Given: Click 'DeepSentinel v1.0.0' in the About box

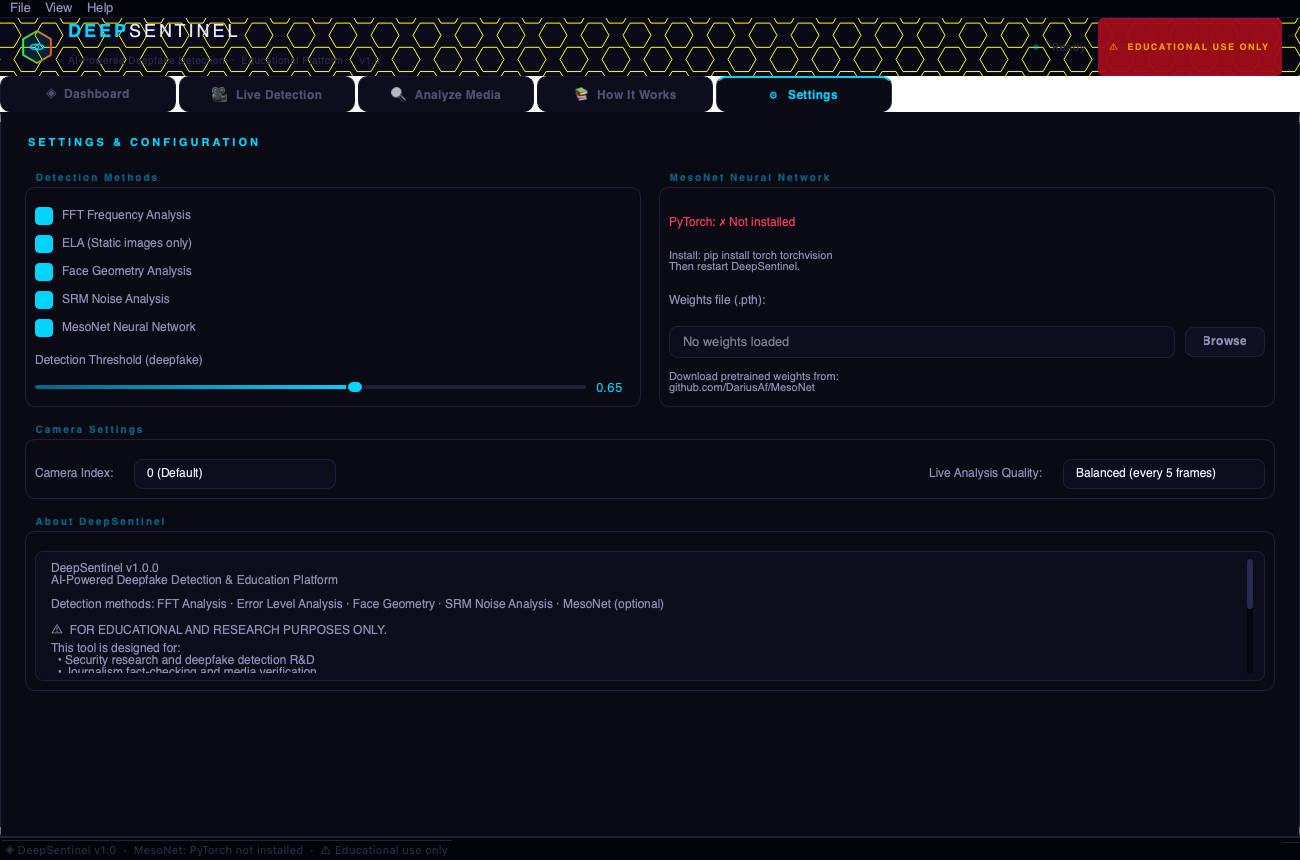Looking at the screenshot, I should (x=105, y=568).
